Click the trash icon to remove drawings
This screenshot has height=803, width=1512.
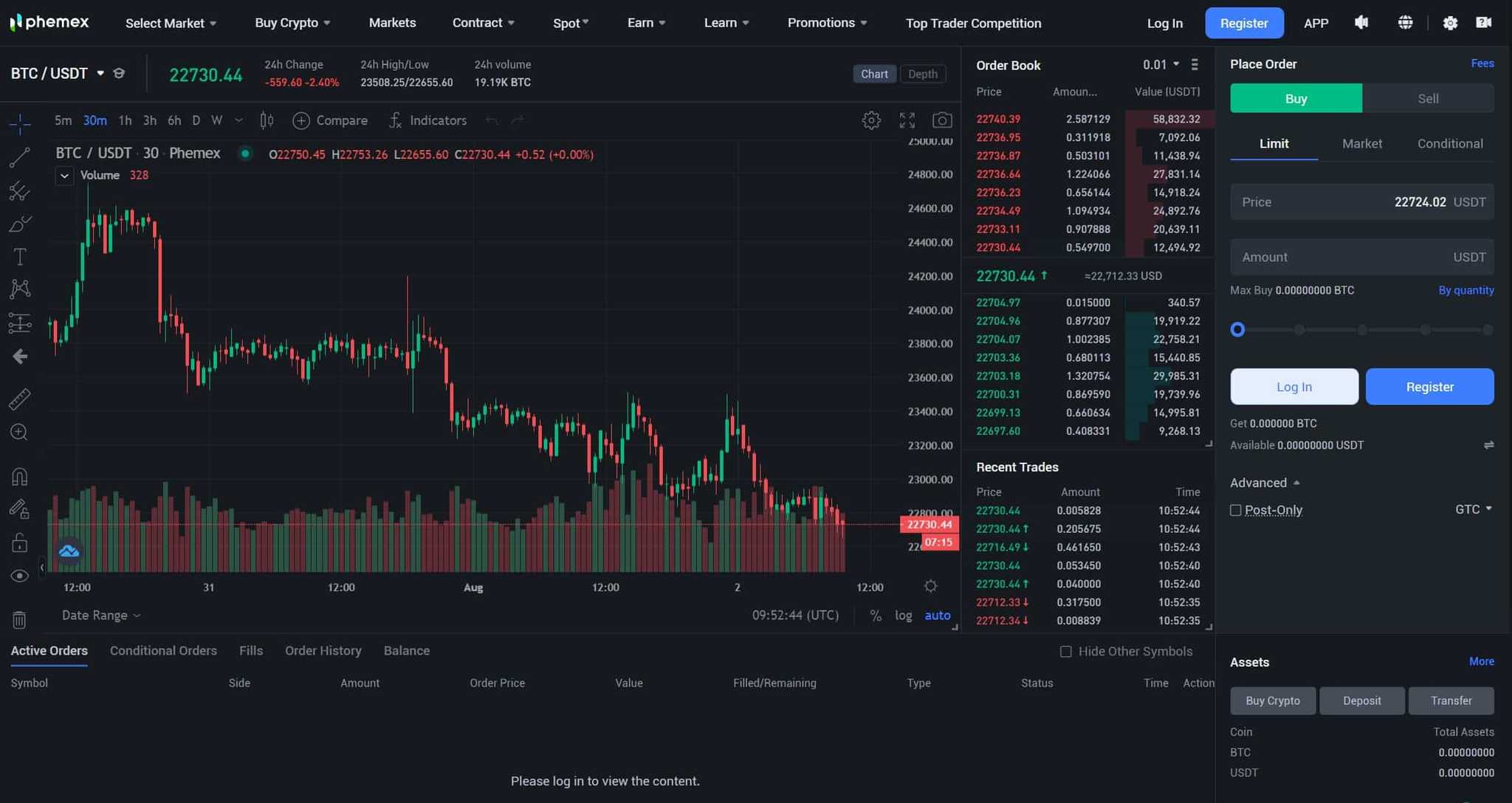click(20, 620)
